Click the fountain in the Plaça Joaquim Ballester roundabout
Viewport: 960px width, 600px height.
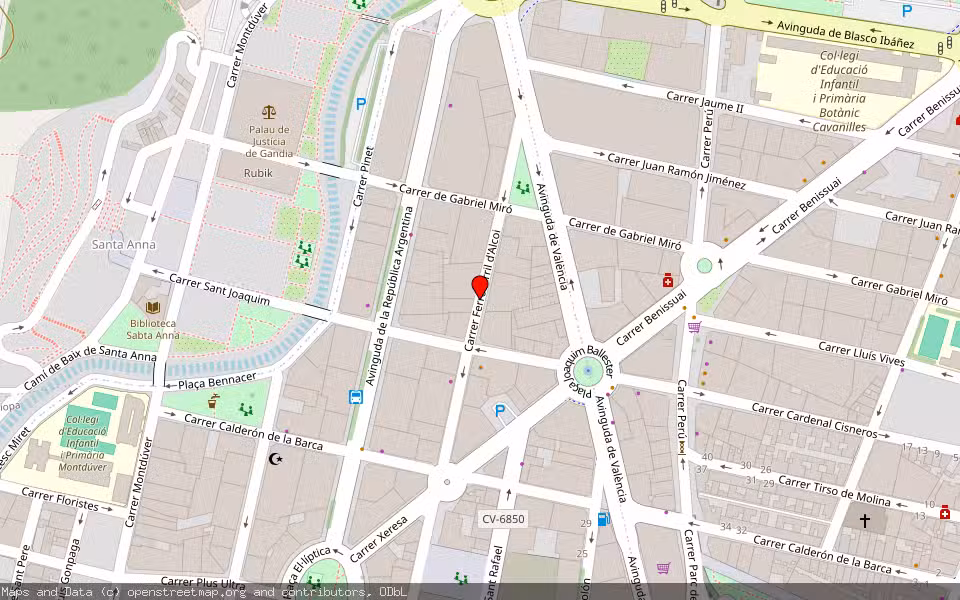pyautogui.click(x=588, y=370)
